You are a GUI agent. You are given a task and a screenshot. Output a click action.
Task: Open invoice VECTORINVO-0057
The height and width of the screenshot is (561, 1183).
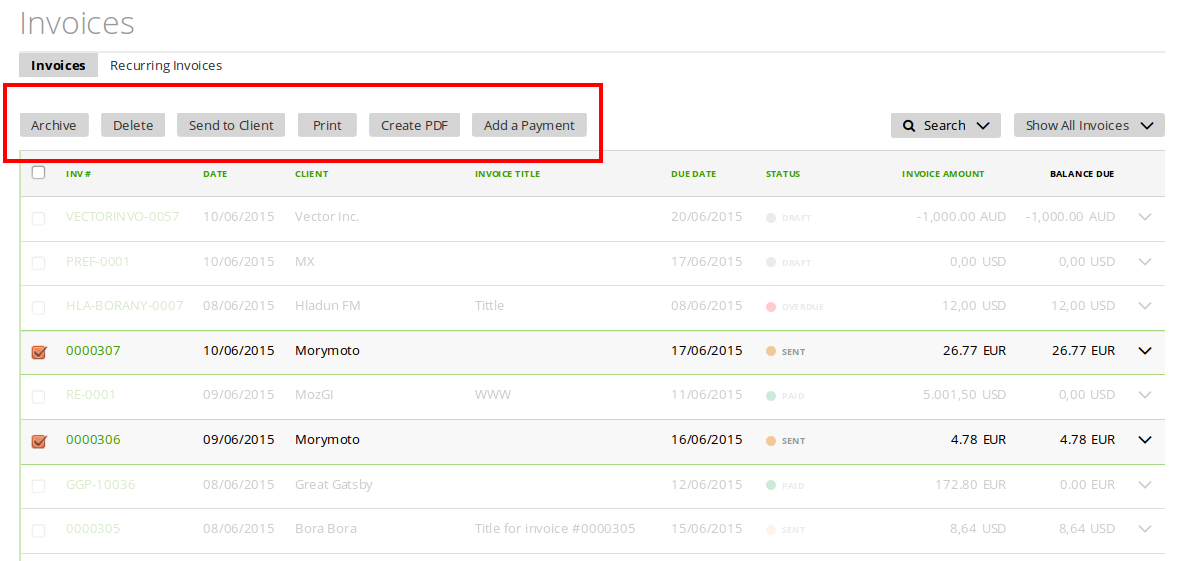click(122, 216)
